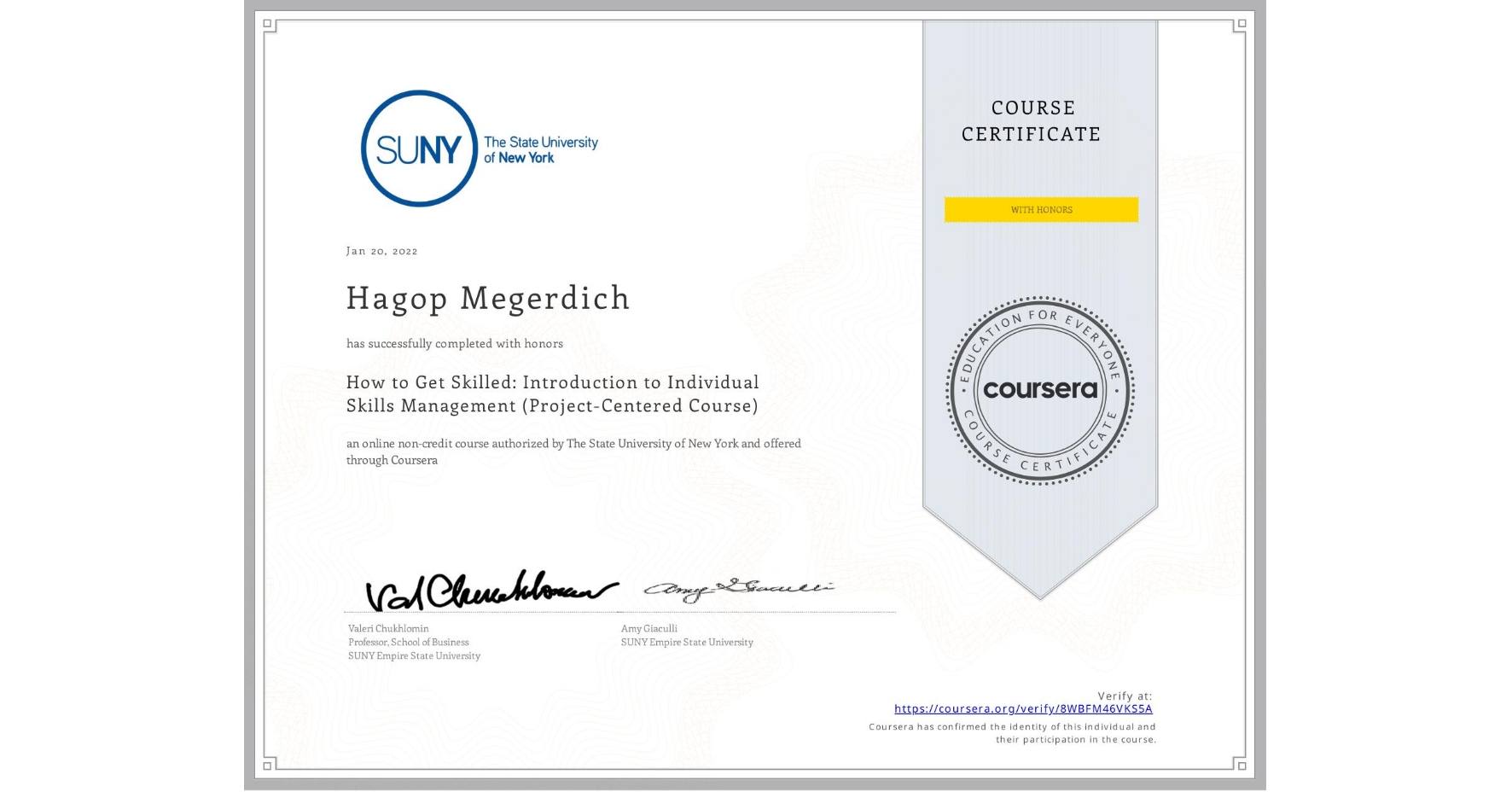Screen dimensions: 1512x792
Task: Select the recipient name 'Hagop Megerdich'
Action: tap(488, 299)
